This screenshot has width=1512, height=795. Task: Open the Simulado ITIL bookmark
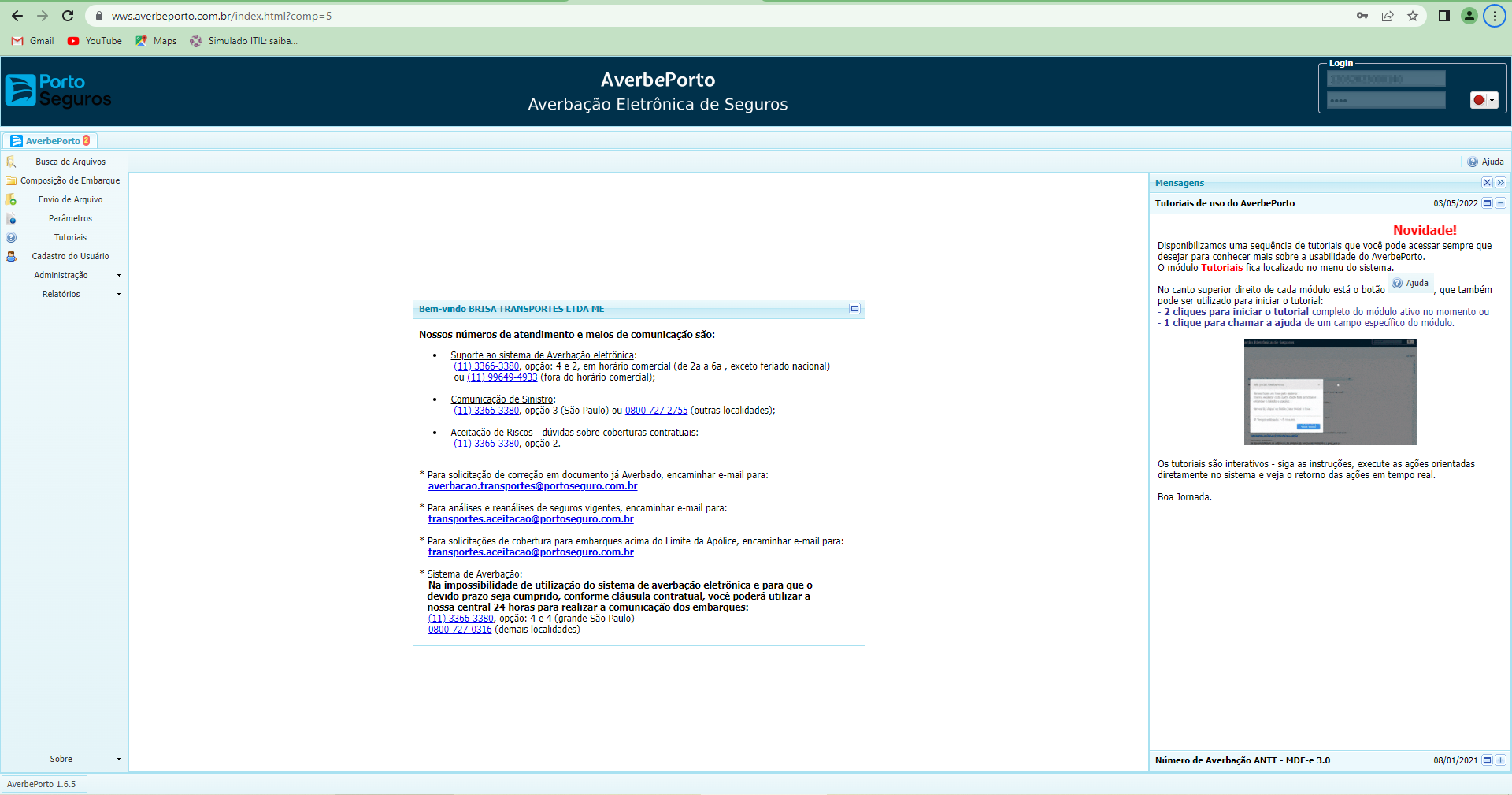click(244, 41)
